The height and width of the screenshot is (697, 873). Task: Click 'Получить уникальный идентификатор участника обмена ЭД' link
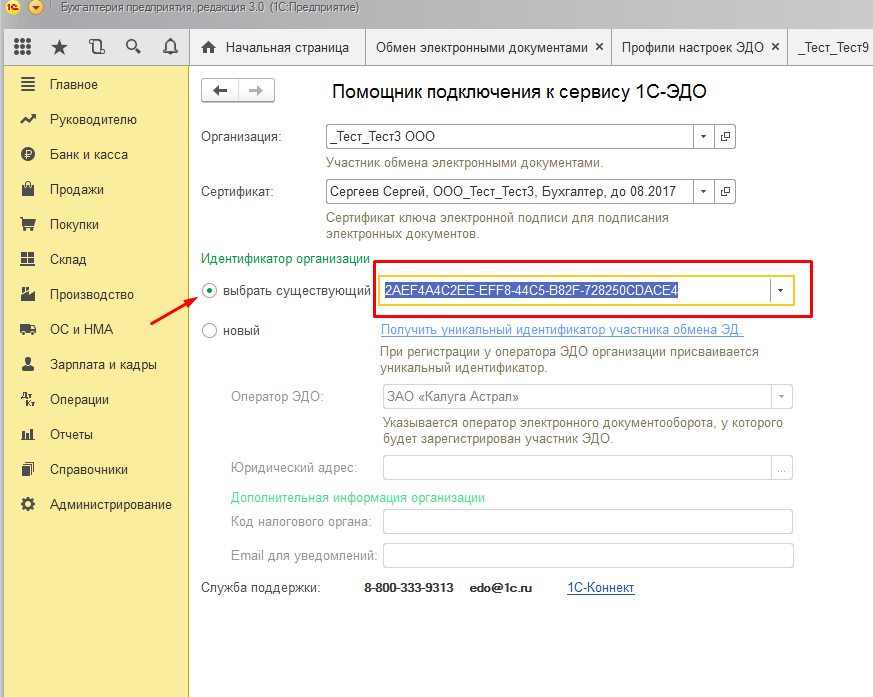pos(562,330)
